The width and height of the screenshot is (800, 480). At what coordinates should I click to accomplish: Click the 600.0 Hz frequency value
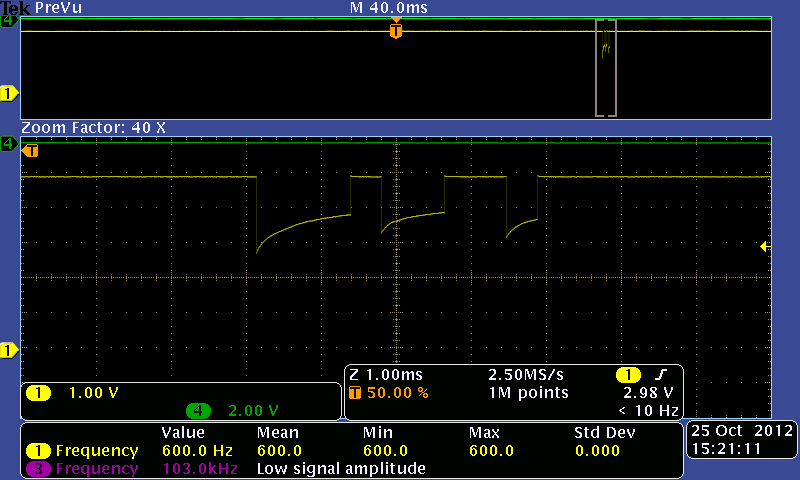[x=197, y=451]
